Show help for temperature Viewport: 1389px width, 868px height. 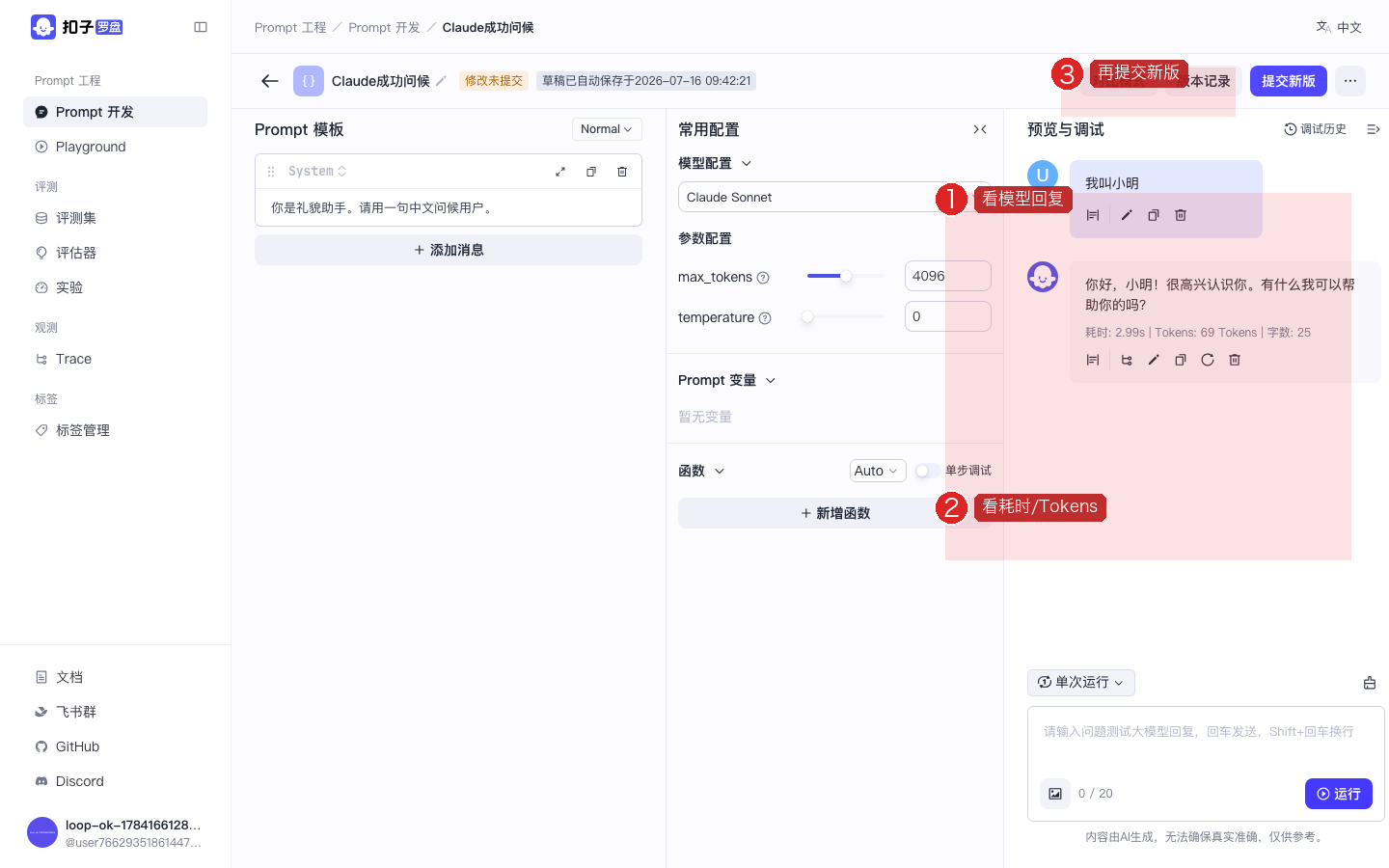765,318
